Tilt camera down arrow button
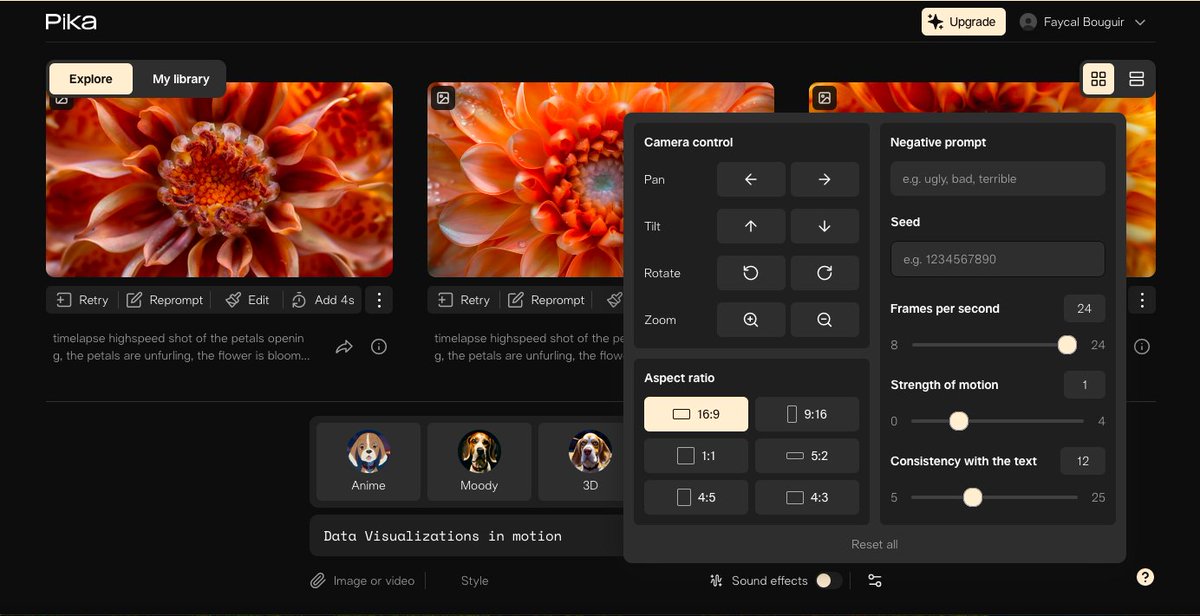Image resolution: width=1200 pixels, height=616 pixels. [x=825, y=226]
